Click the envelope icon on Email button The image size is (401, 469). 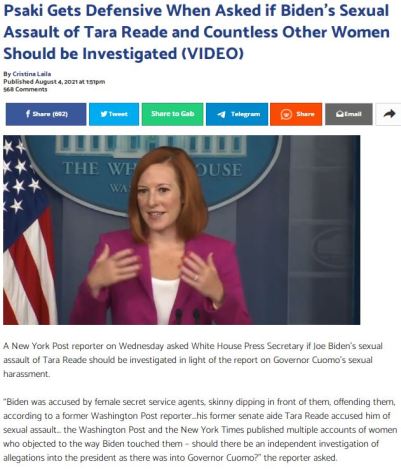340,114
